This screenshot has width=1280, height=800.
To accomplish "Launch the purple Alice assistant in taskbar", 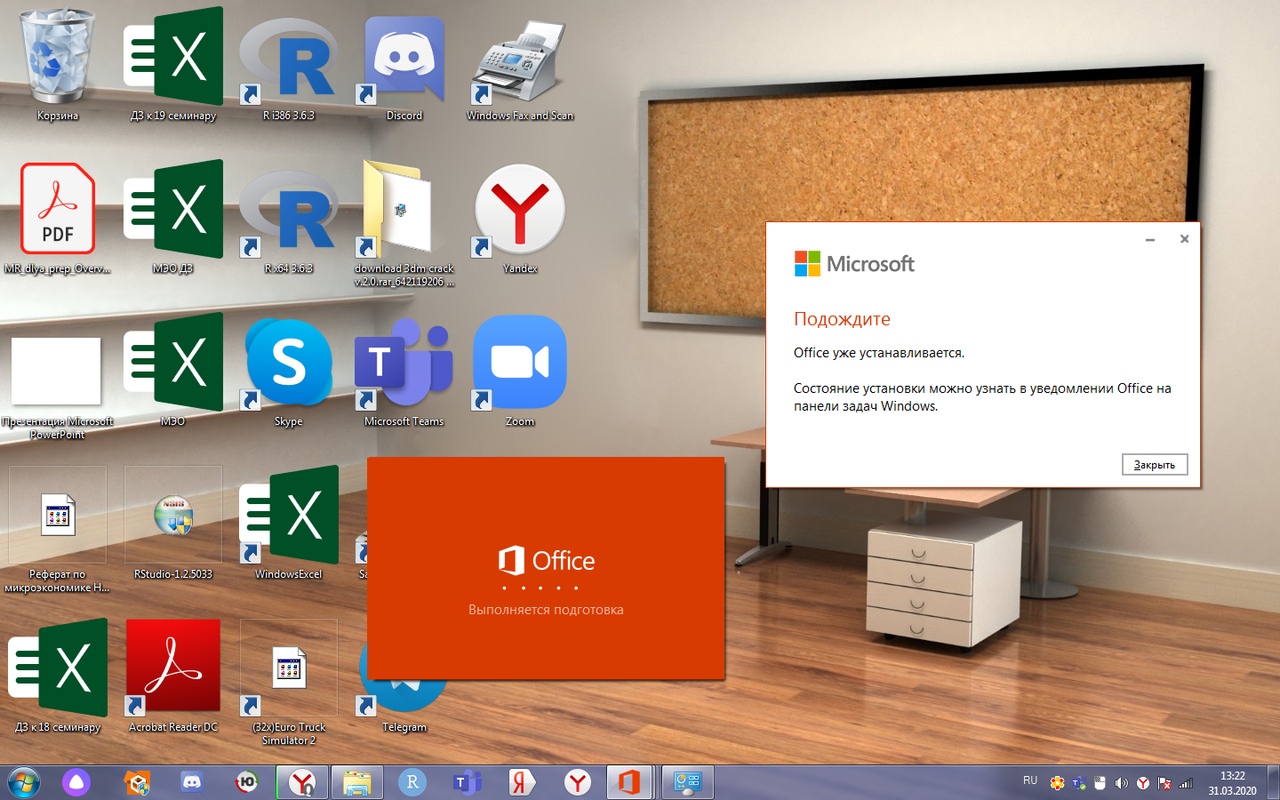I will point(77,782).
